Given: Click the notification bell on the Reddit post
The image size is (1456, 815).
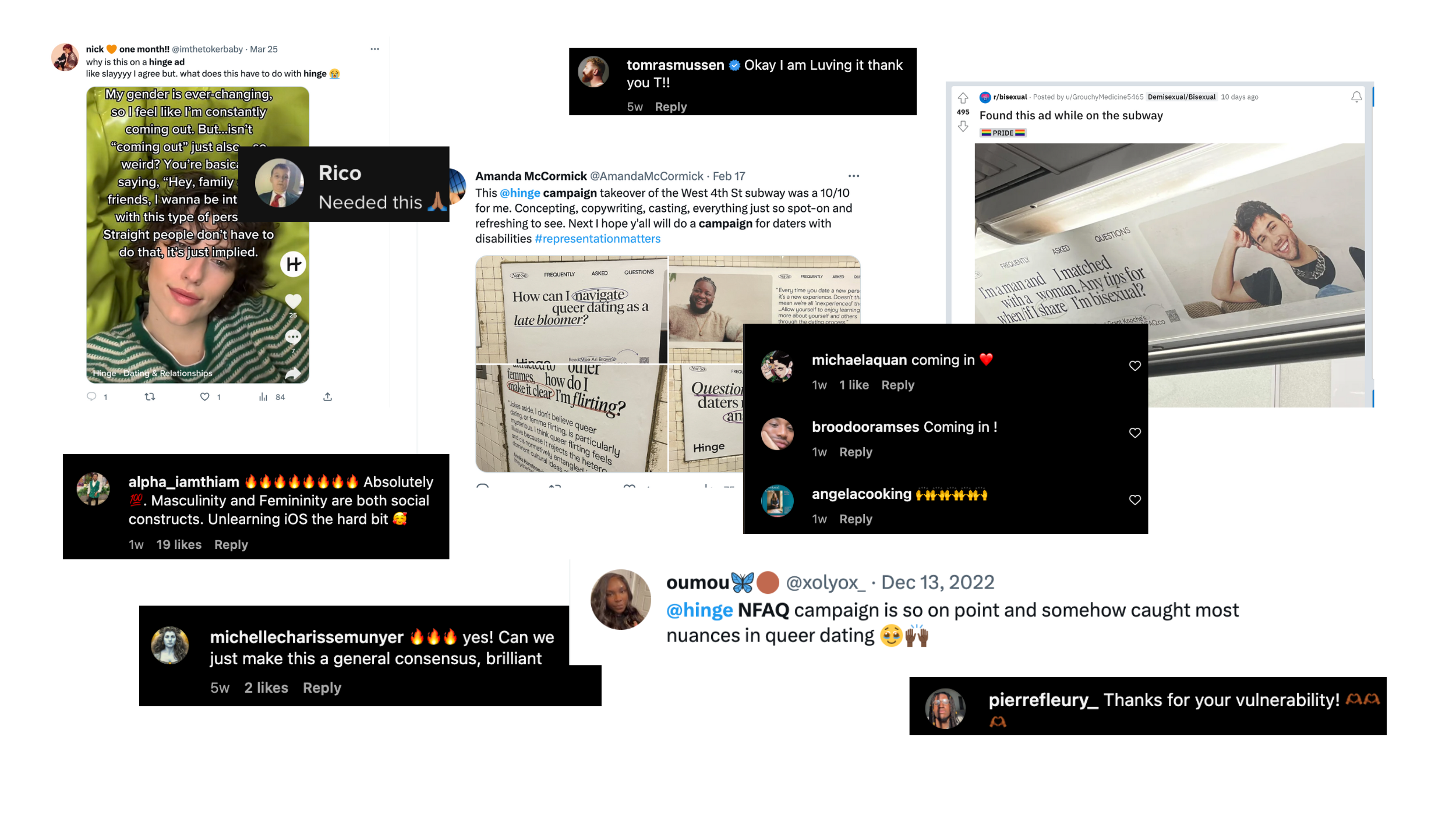Looking at the screenshot, I should (x=1356, y=97).
